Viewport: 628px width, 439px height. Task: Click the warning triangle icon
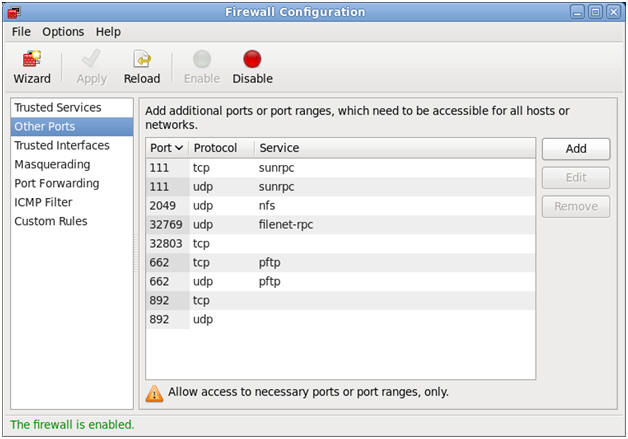click(x=154, y=393)
